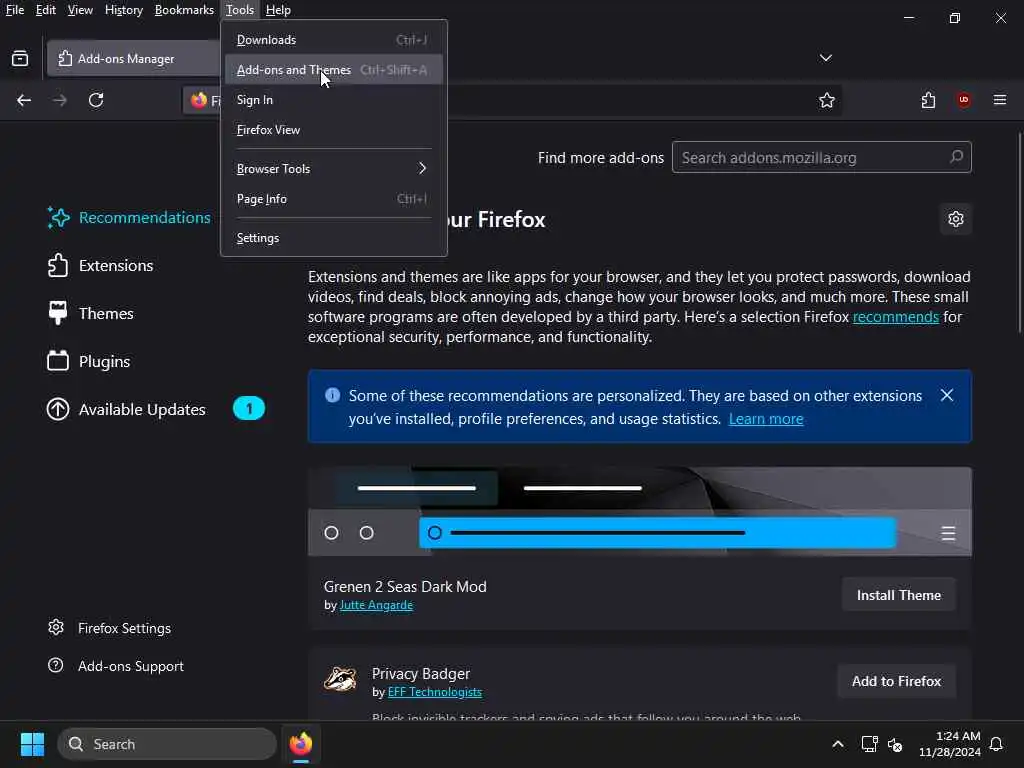This screenshot has width=1024, height=768.
Task: Click the Grenen 2 Seas theme preview
Action: [x=640, y=511]
